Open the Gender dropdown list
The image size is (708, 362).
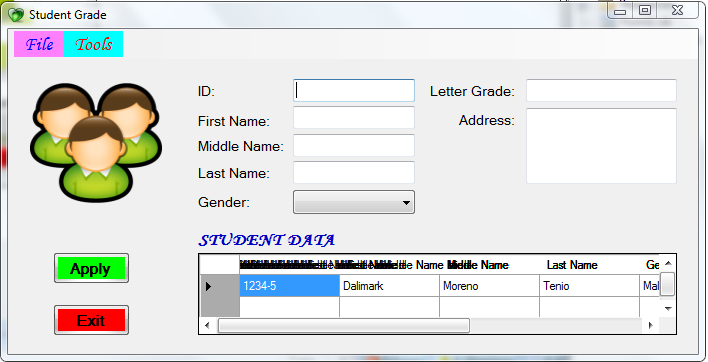point(354,202)
